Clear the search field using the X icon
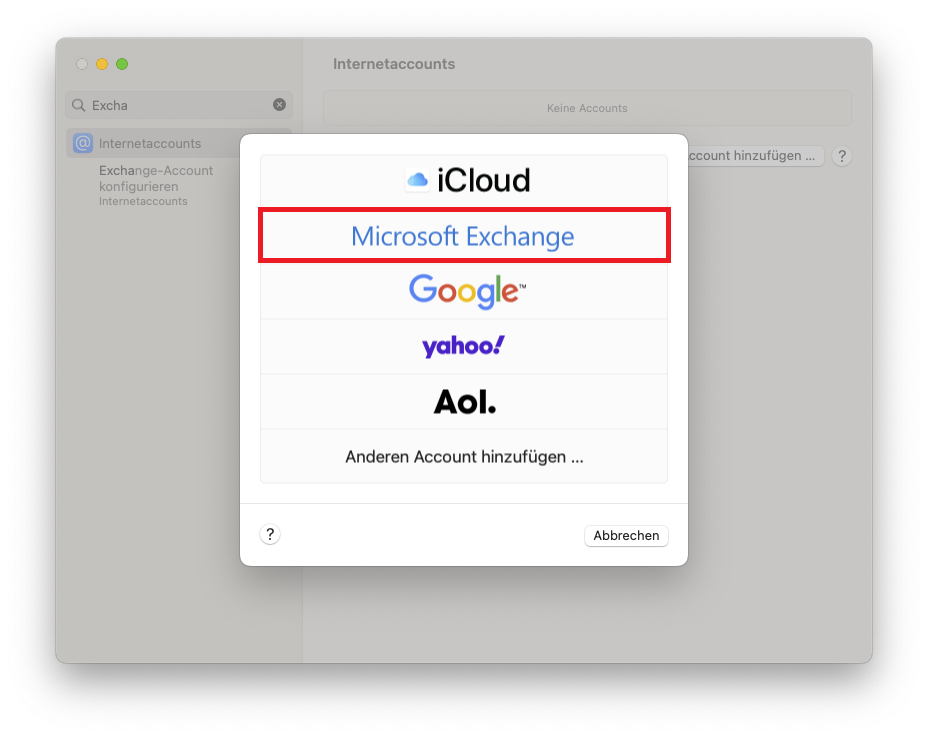Image resolution: width=928 pixels, height=737 pixels. click(279, 105)
